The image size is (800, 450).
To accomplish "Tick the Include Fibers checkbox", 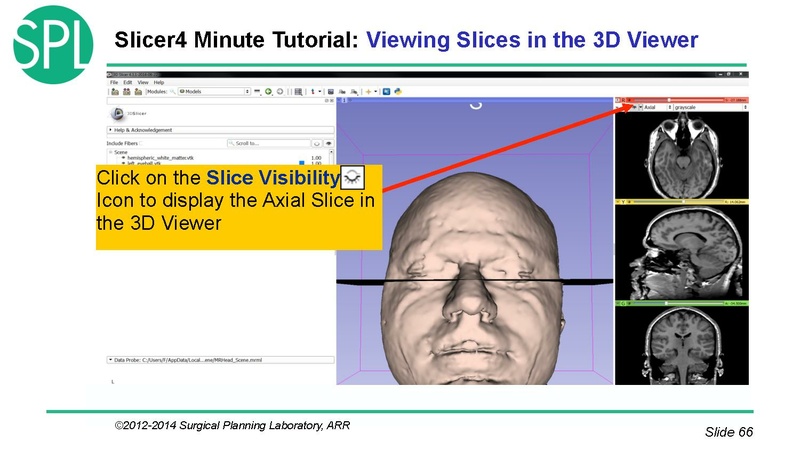I will 141,143.
